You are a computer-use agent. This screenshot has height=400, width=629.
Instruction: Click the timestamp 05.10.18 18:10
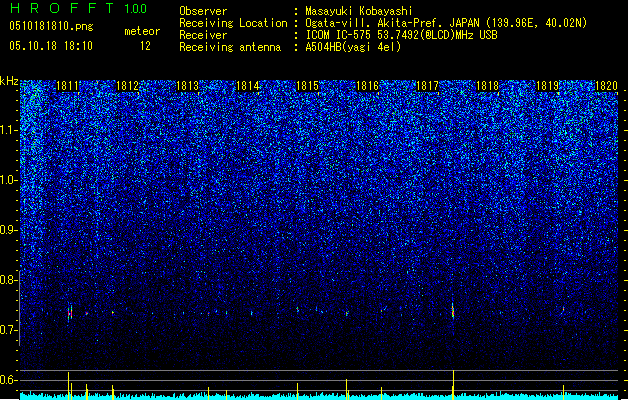click(x=51, y=46)
